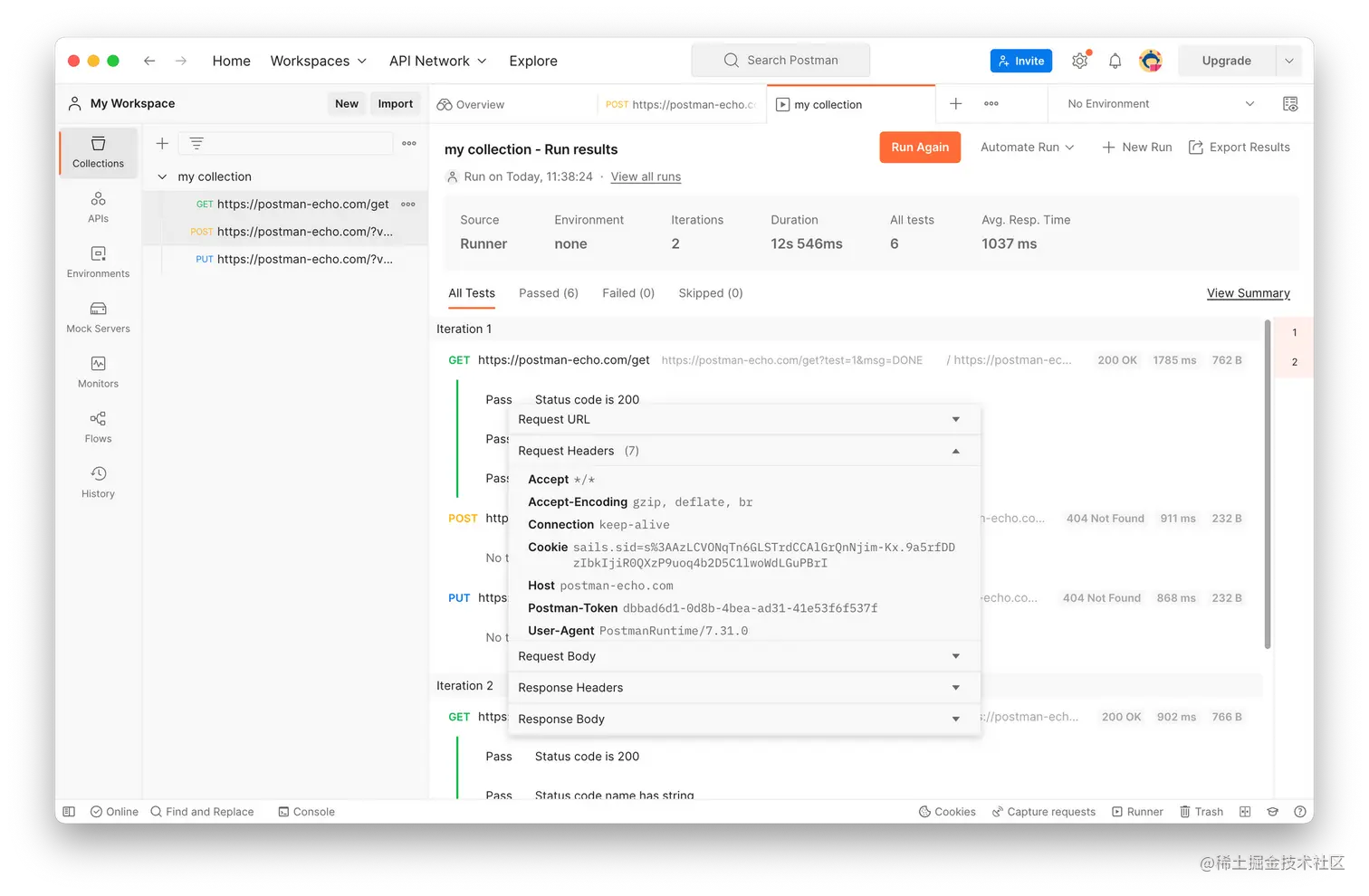
Task: Open API Network dropdown menu
Action: click(438, 61)
